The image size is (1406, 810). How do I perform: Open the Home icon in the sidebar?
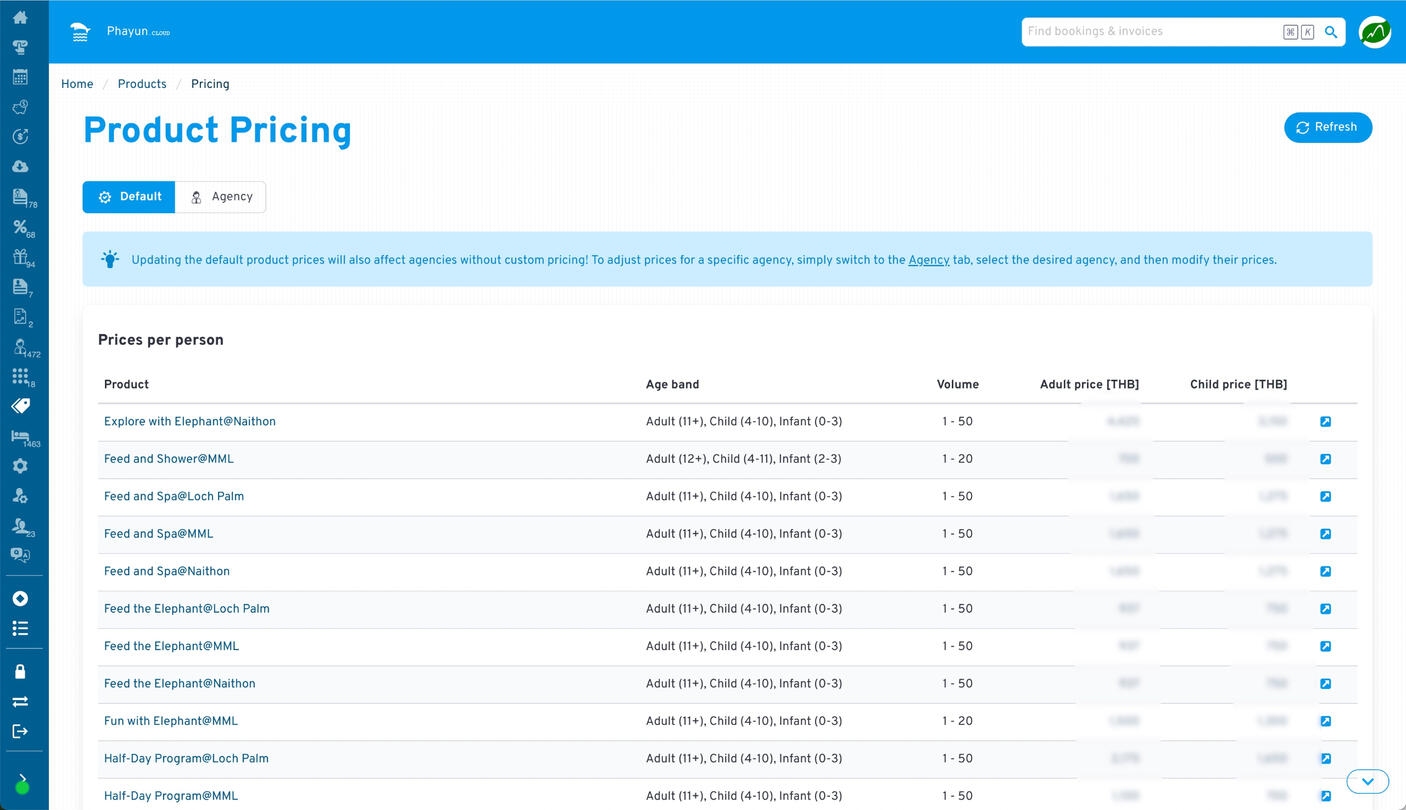[20, 17]
